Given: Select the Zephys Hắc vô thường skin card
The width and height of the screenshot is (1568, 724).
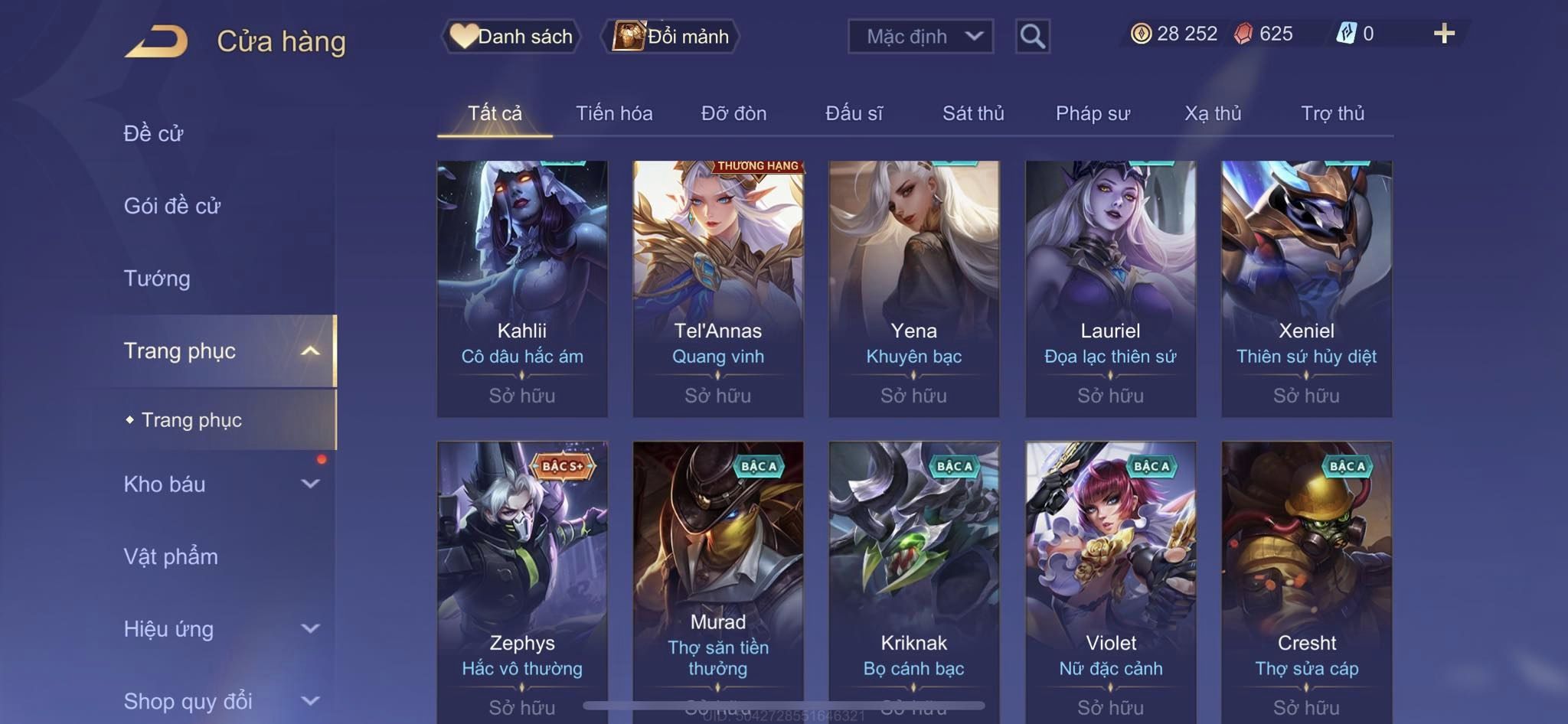Looking at the screenshot, I should 522,582.
